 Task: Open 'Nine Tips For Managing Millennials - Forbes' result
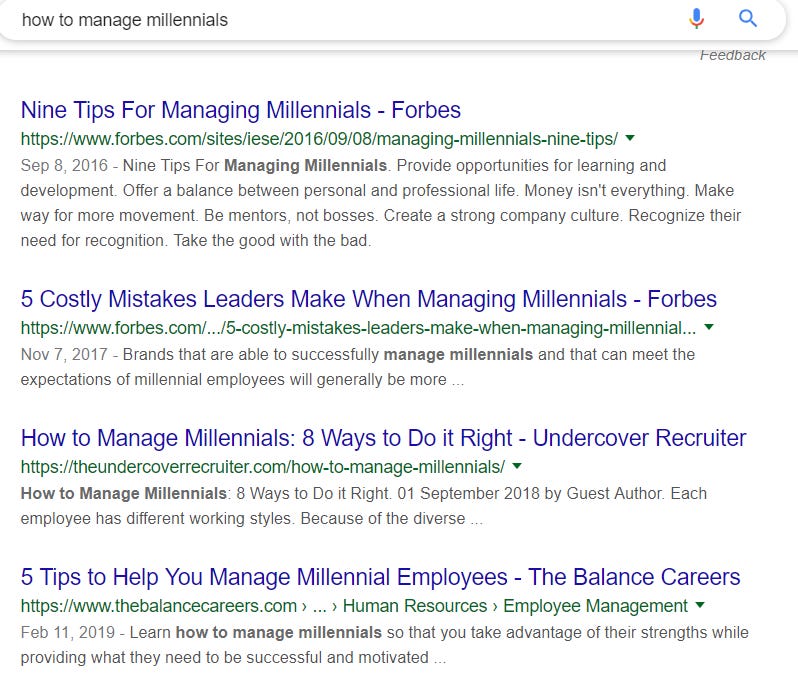241,110
